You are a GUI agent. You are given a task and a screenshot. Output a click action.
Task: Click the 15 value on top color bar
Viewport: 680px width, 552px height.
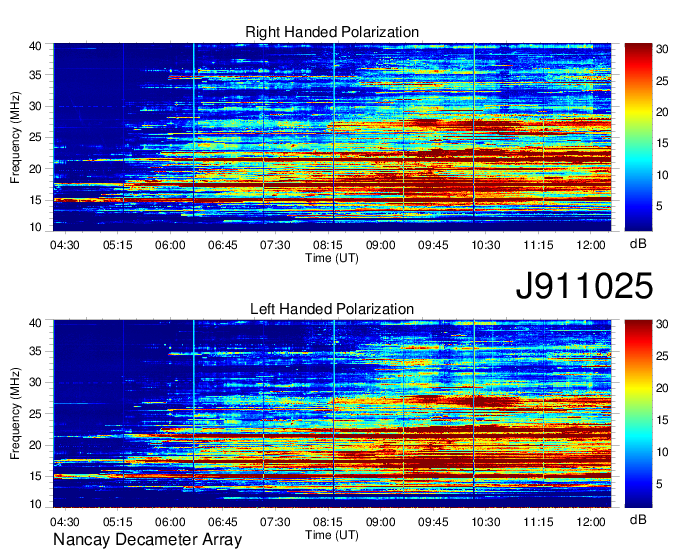coord(662,143)
